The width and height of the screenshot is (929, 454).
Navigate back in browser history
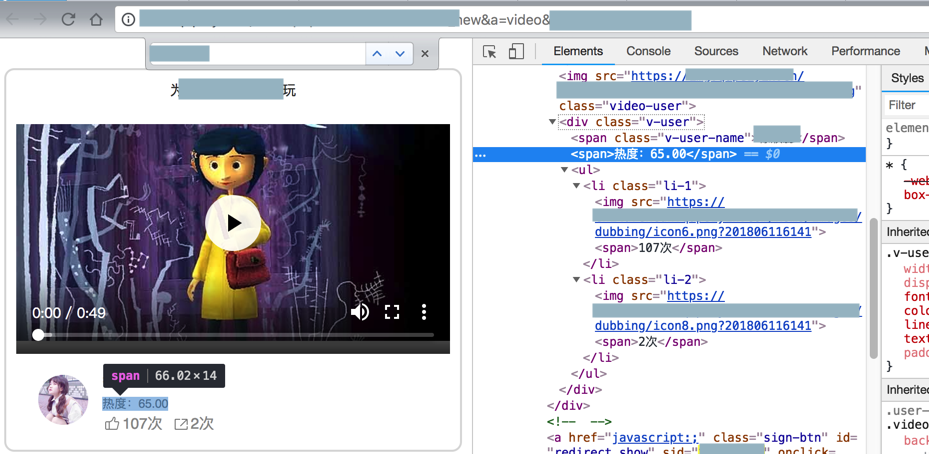coord(12,20)
